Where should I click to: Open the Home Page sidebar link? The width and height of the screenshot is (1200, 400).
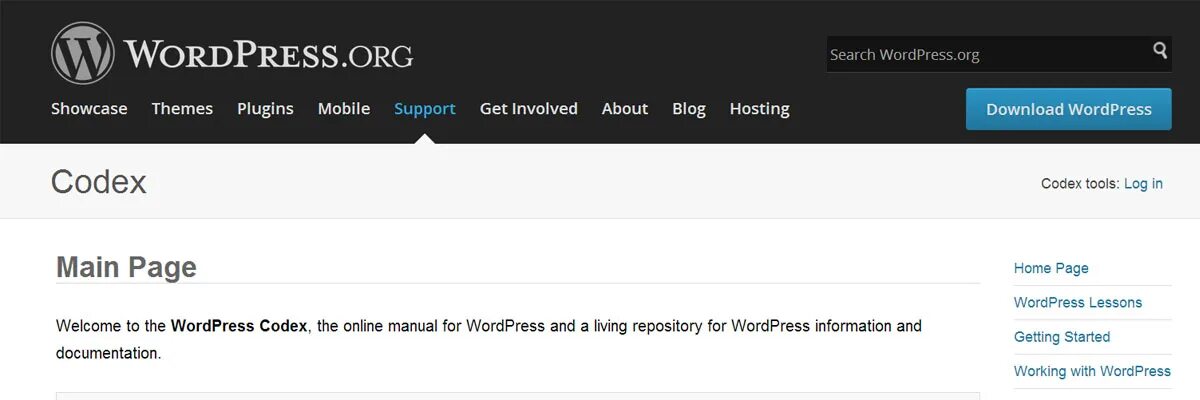1051,268
